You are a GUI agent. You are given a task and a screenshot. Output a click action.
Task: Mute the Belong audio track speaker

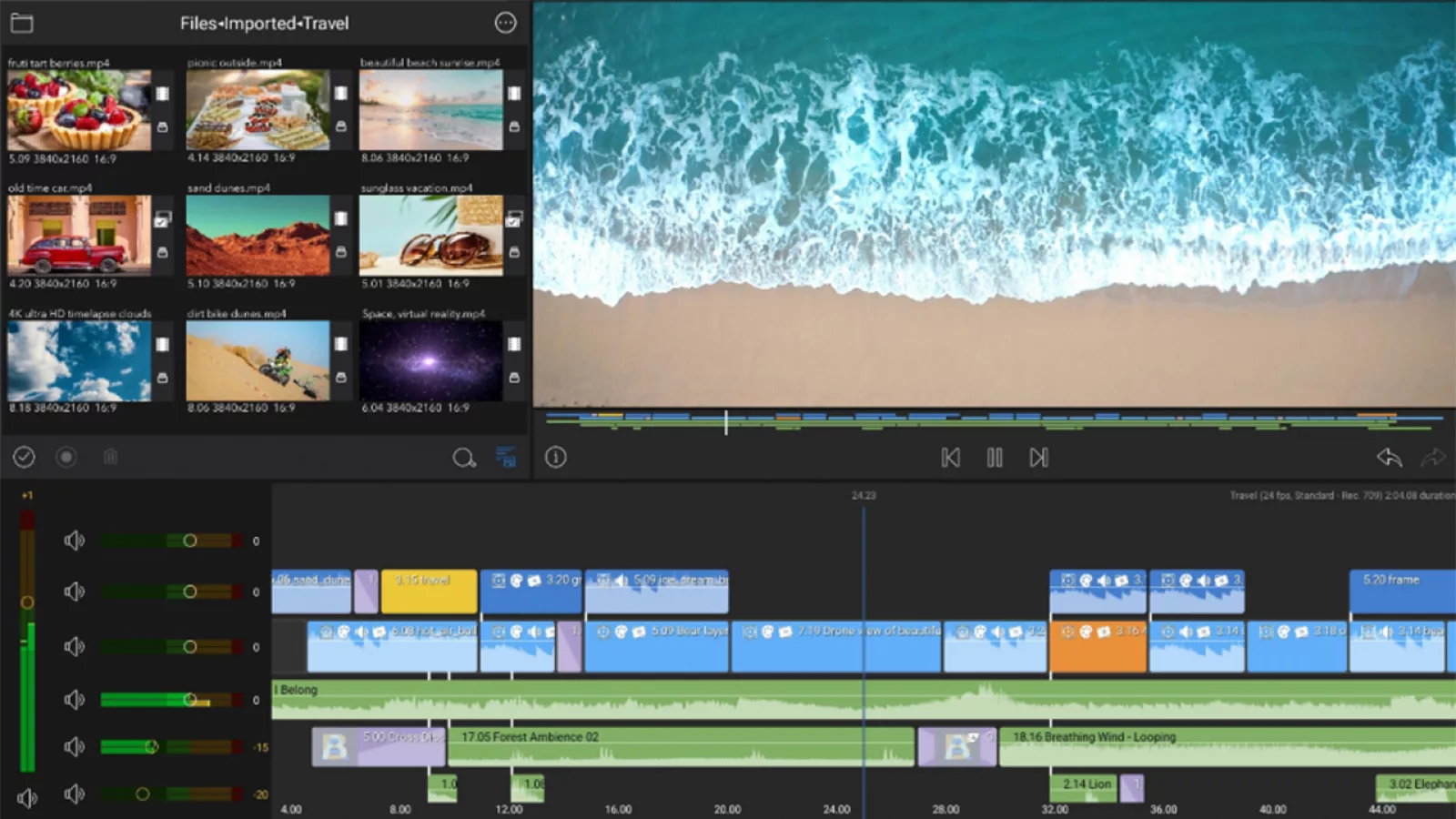point(74,700)
